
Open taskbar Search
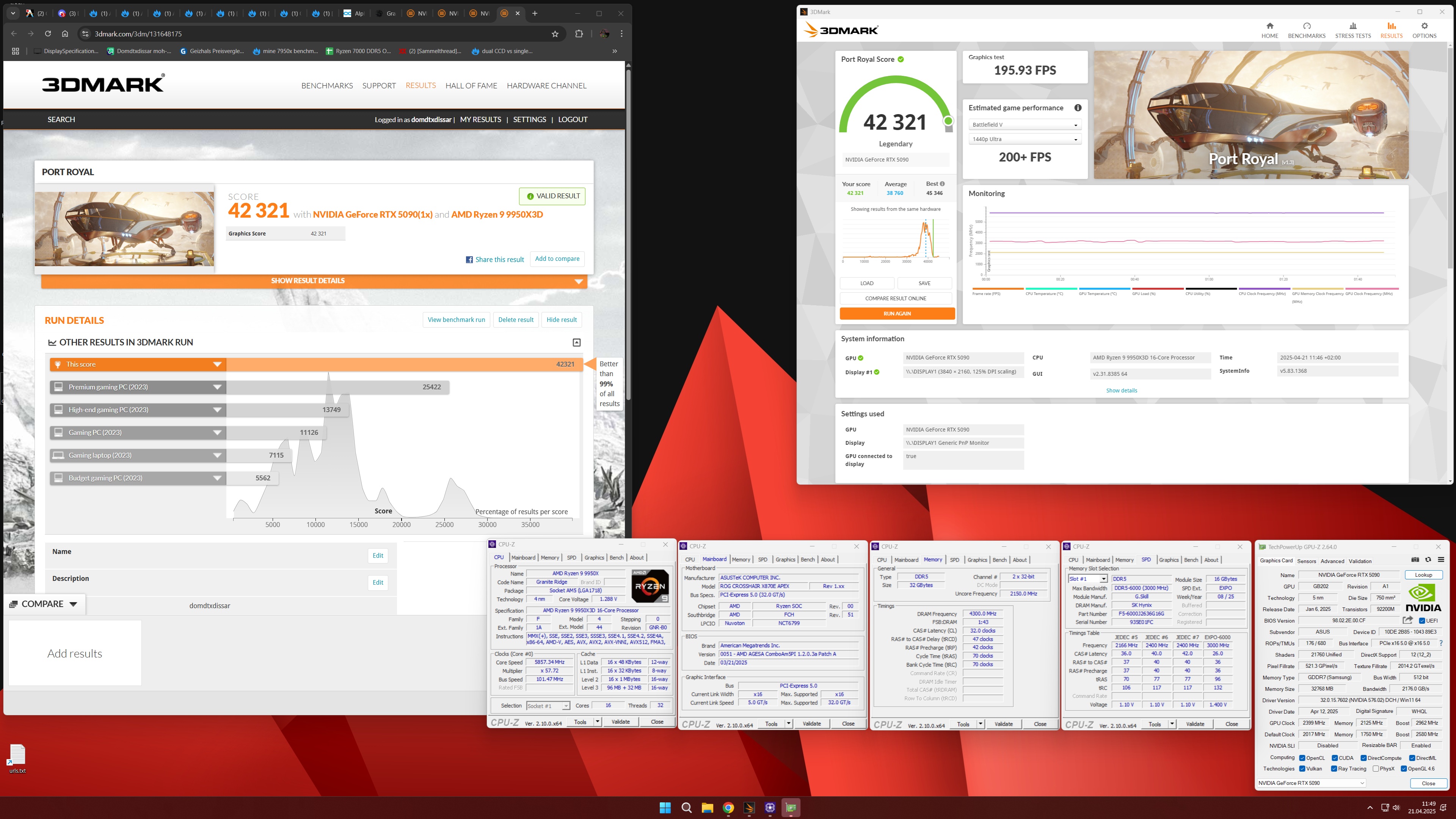click(686, 808)
